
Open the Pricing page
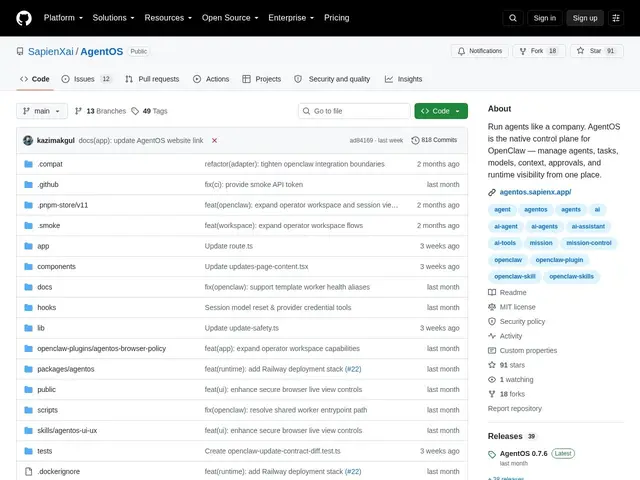pyautogui.click(x=336, y=18)
